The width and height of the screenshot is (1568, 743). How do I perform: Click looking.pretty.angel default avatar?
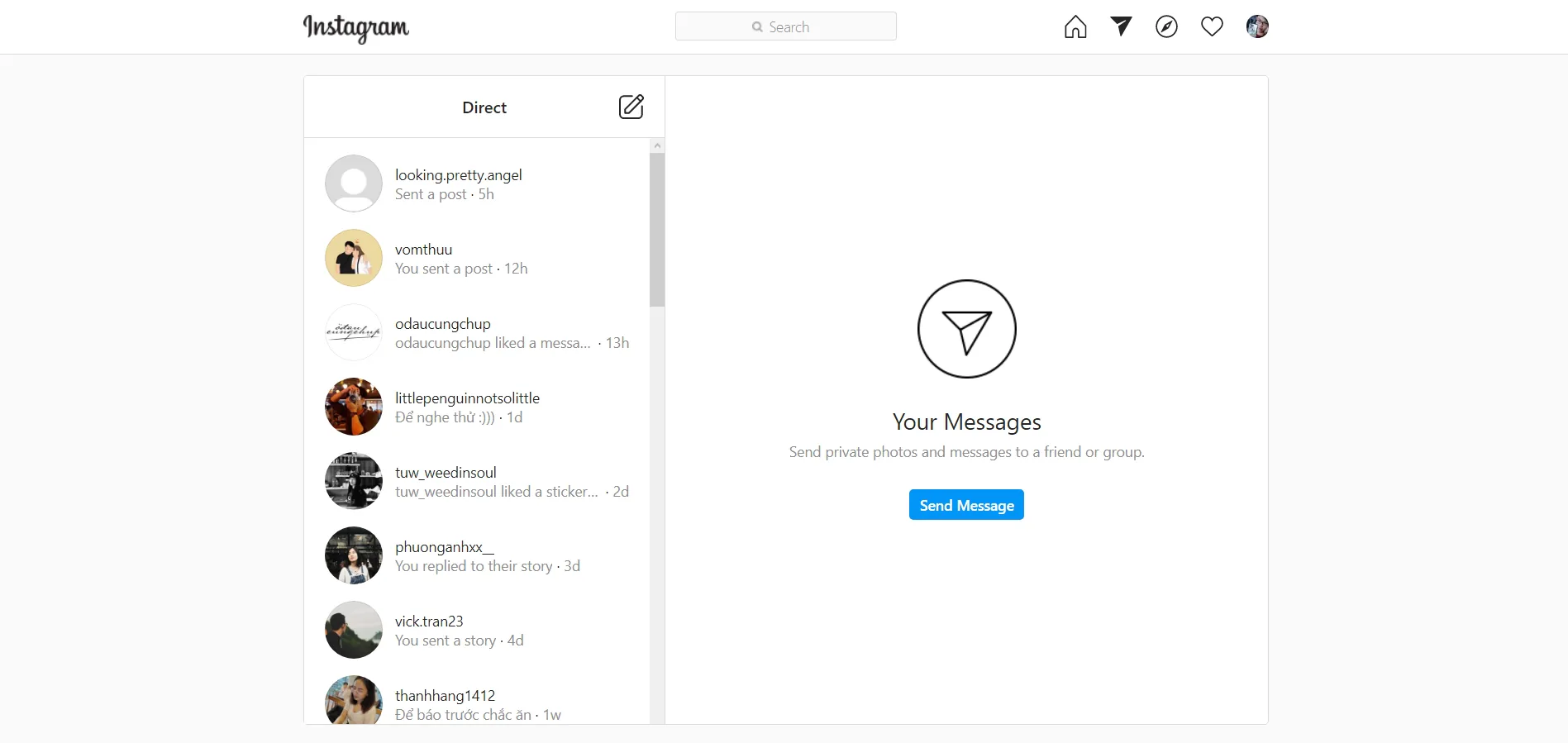pos(354,183)
